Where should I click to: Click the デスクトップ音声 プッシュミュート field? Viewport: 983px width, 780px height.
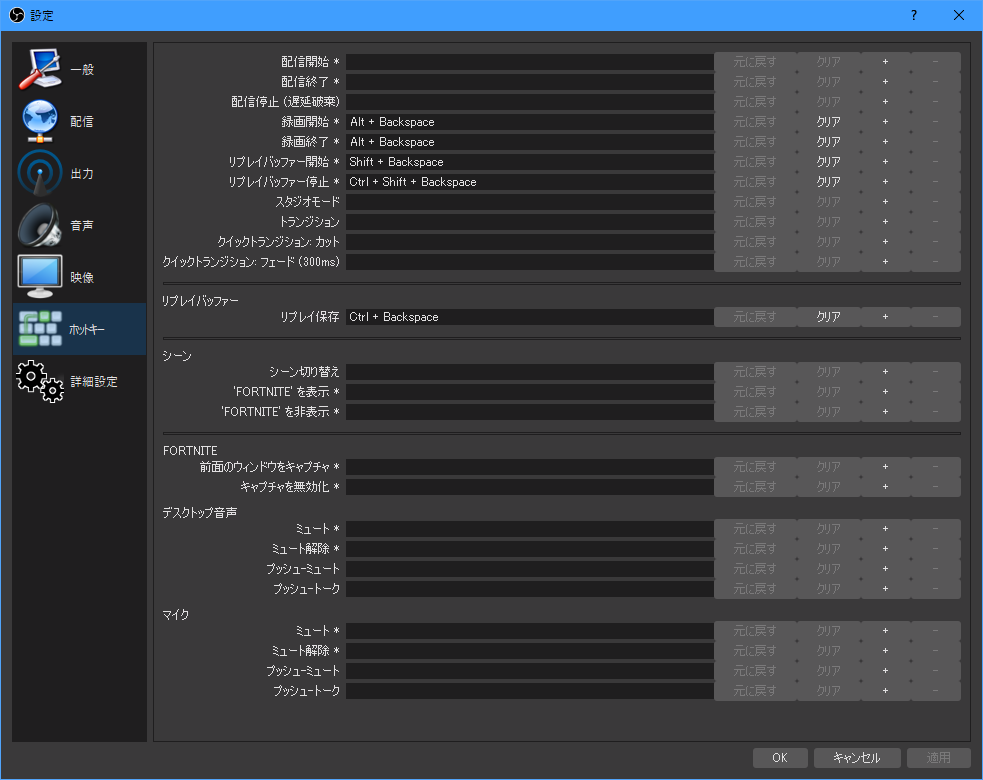(x=530, y=569)
